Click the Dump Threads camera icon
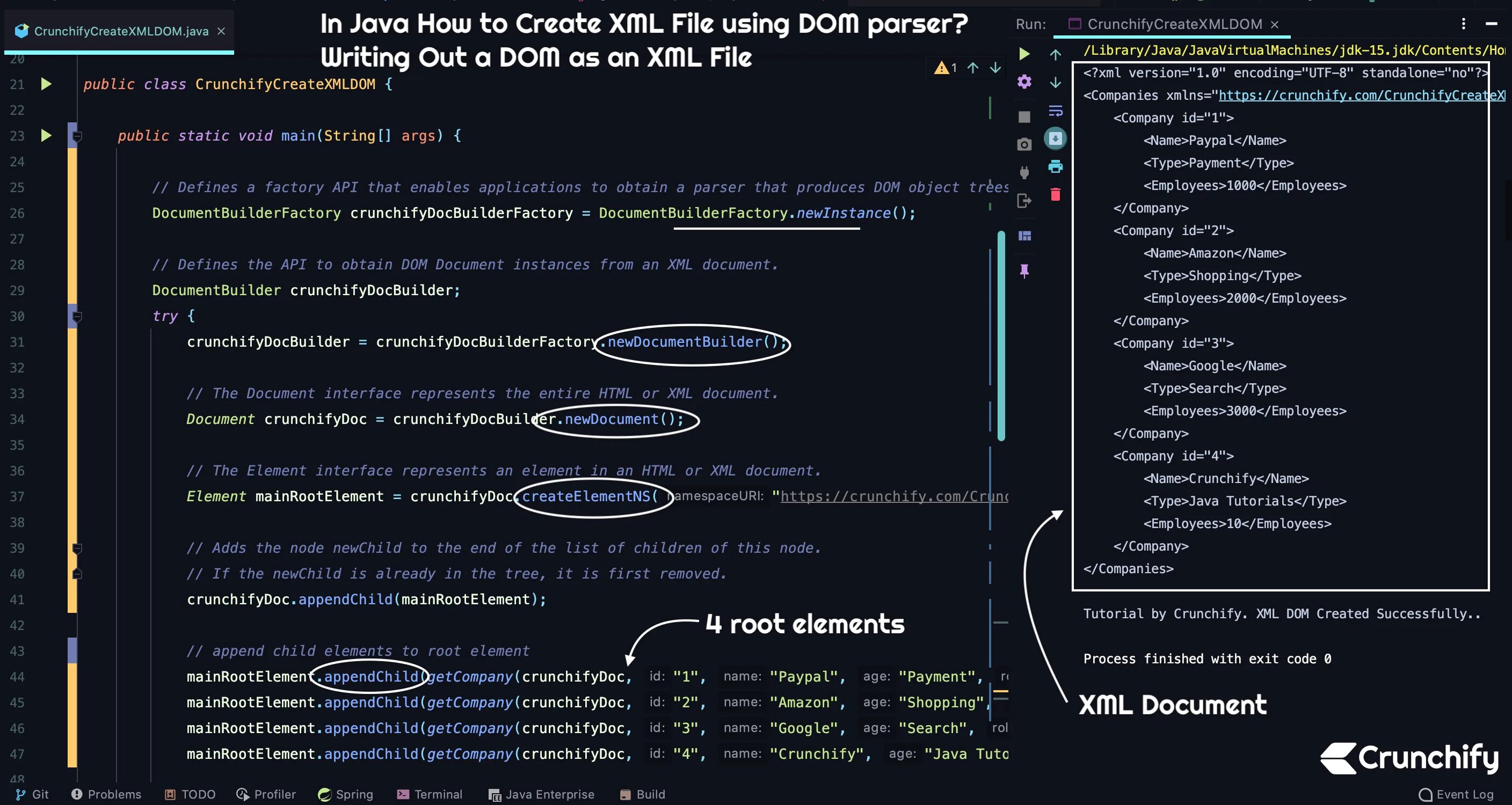The width and height of the screenshot is (1512, 805). [1024, 144]
